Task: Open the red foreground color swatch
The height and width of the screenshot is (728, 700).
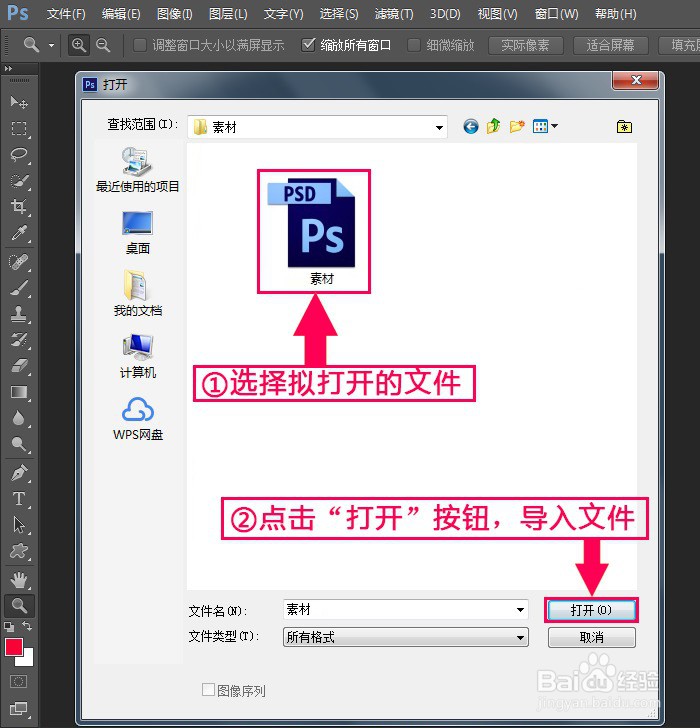Action: coord(13,646)
